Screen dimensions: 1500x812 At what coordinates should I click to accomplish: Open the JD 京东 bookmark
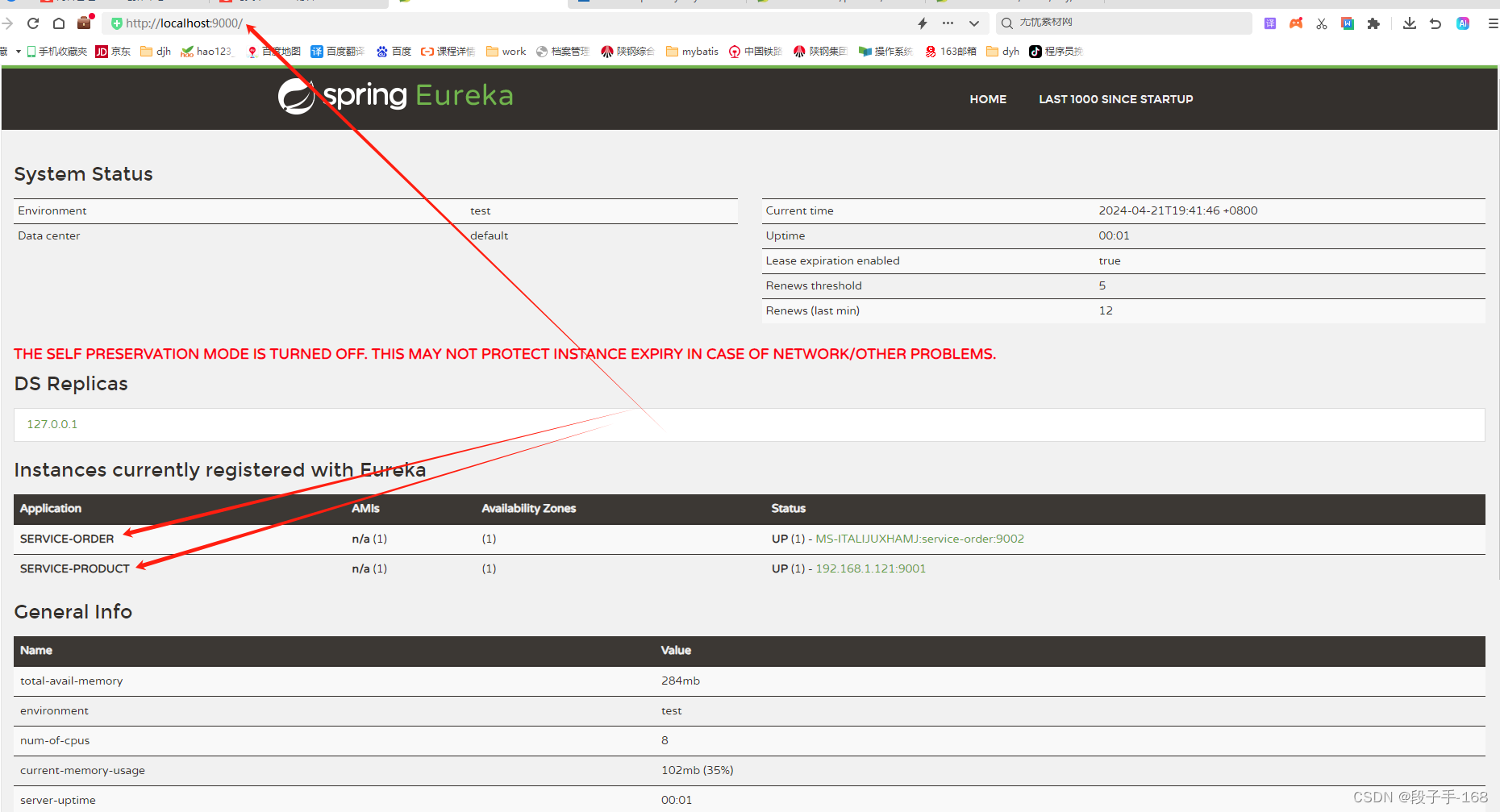point(113,51)
